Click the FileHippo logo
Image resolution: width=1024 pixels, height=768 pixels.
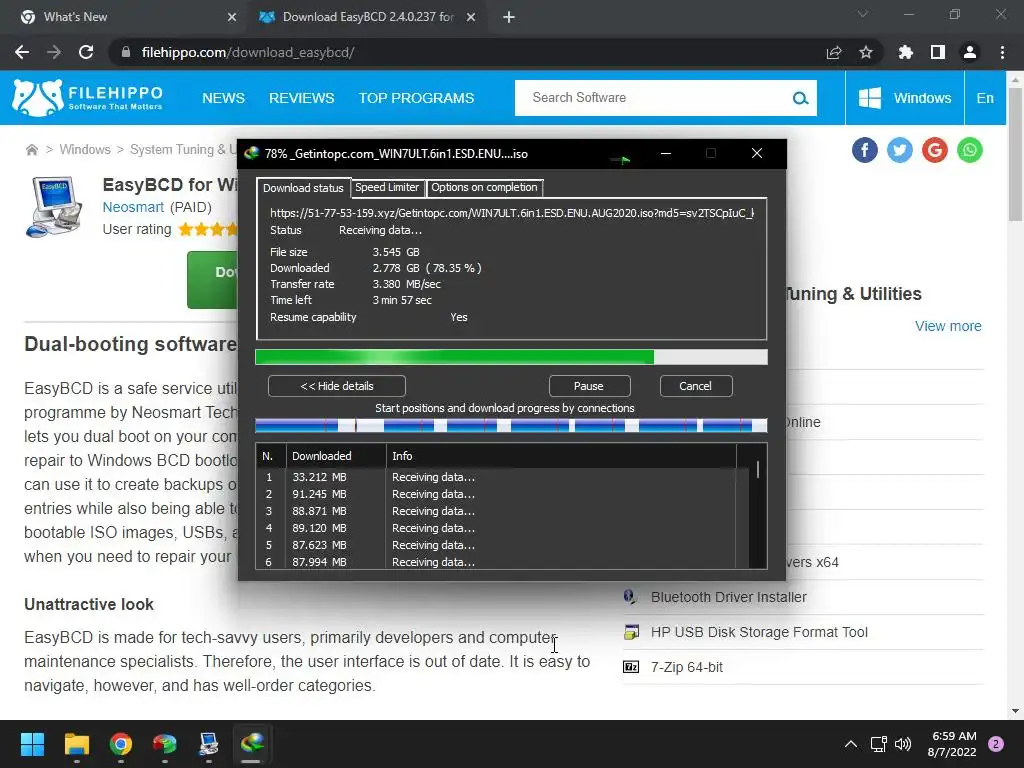click(x=87, y=98)
